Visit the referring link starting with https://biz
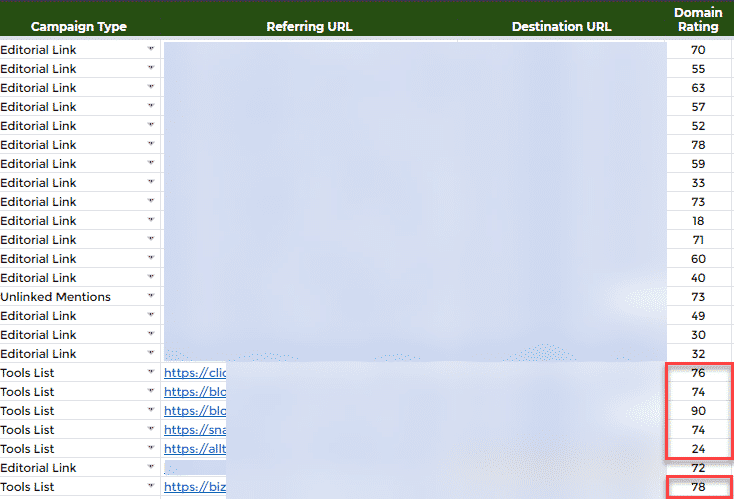This screenshot has height=499, width=734. (x=195, y=487)
